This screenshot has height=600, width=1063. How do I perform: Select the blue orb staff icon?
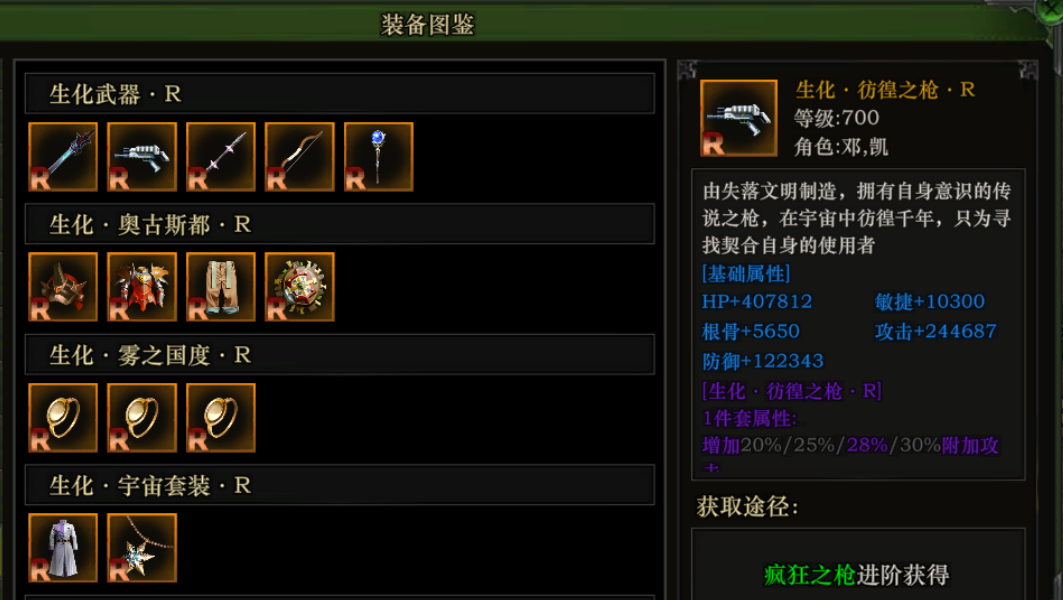(378, 157)
